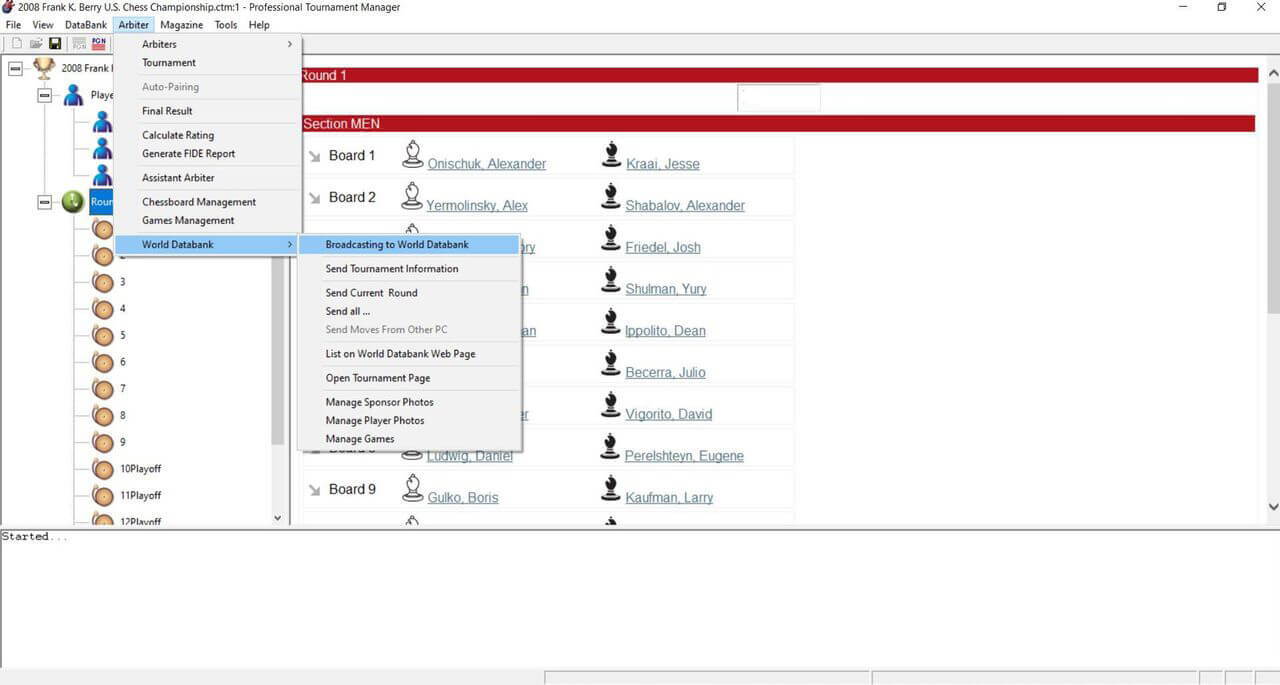Screen dimensions: 1280x685
Task: Open the DataBank menu
Action: tap(86, 25)
